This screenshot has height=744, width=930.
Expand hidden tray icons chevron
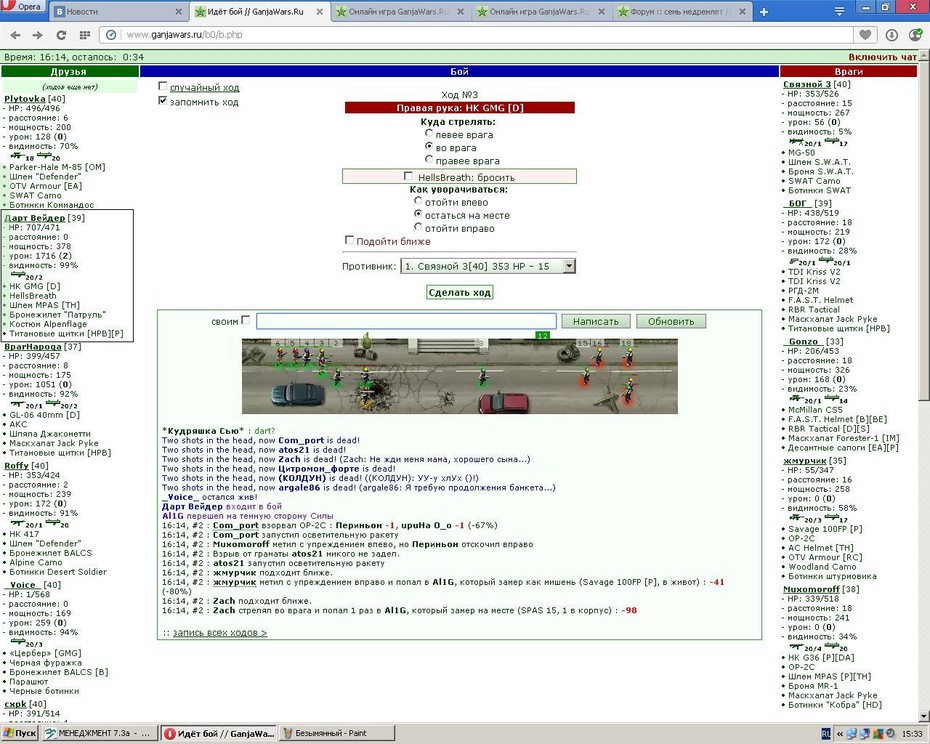(840, 734)
